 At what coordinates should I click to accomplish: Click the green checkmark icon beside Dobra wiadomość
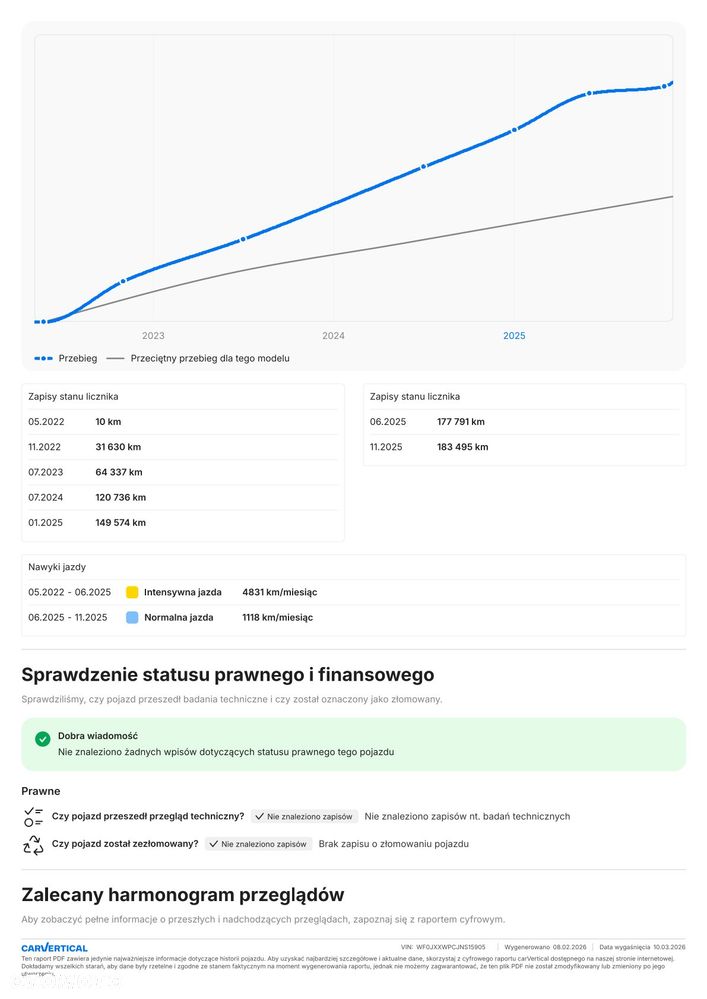pos(43,739)
